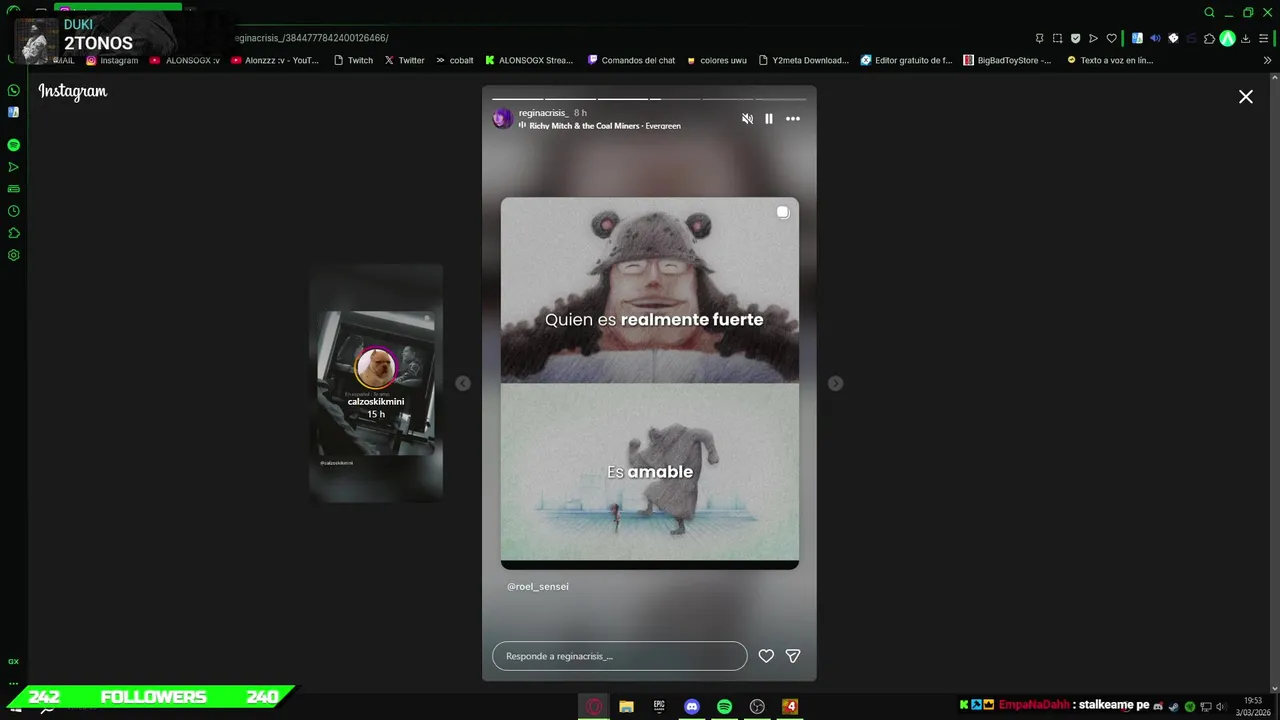
Task: Open the Comandos del chat bookmark
Action: 631,60
